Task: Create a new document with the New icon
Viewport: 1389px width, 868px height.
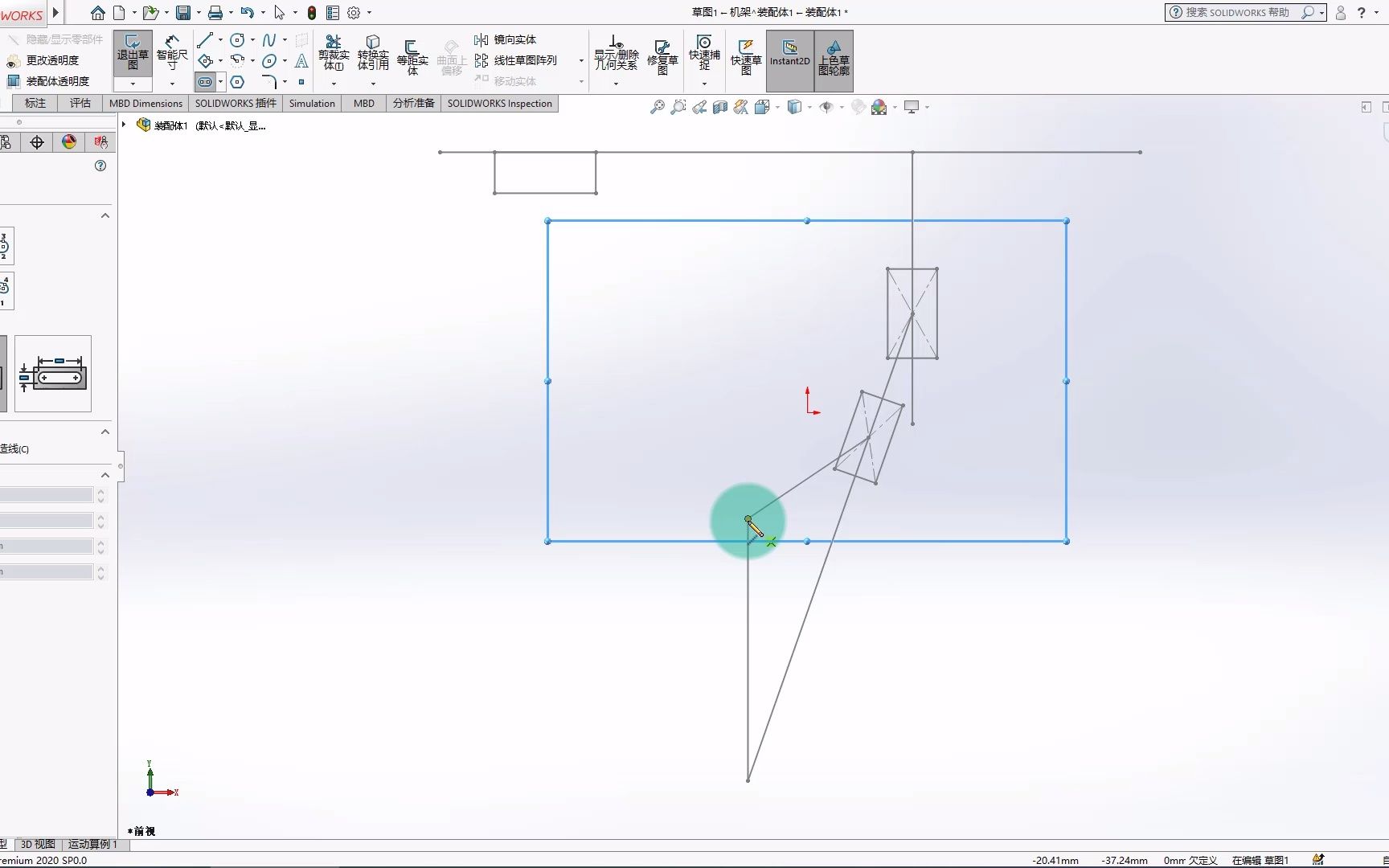Action: point(119,13)
